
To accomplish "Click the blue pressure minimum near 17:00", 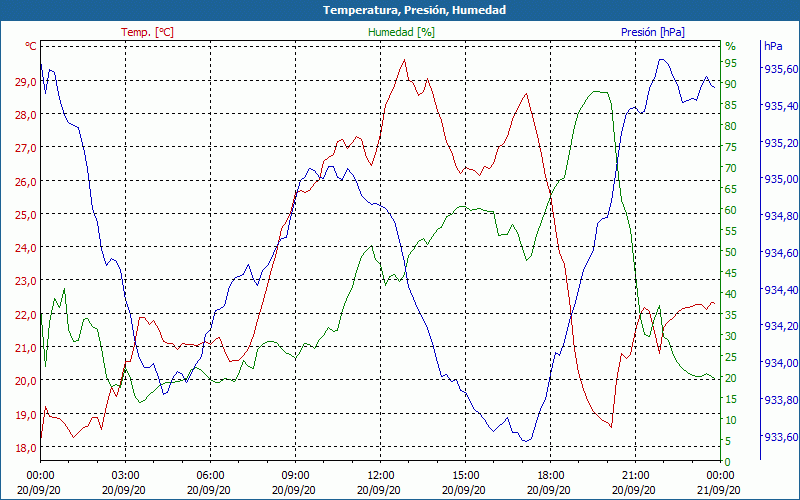I will 526,440.
